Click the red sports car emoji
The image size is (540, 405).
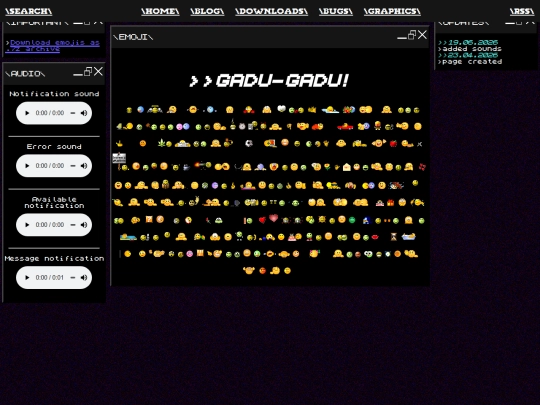[x=345, y=127]
